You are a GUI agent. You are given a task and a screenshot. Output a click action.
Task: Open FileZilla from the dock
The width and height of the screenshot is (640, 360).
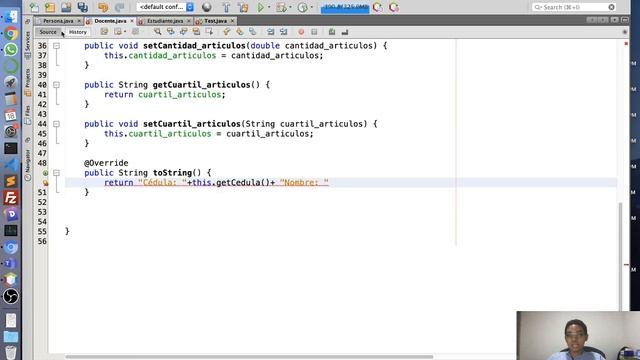(x=11, y=198)
